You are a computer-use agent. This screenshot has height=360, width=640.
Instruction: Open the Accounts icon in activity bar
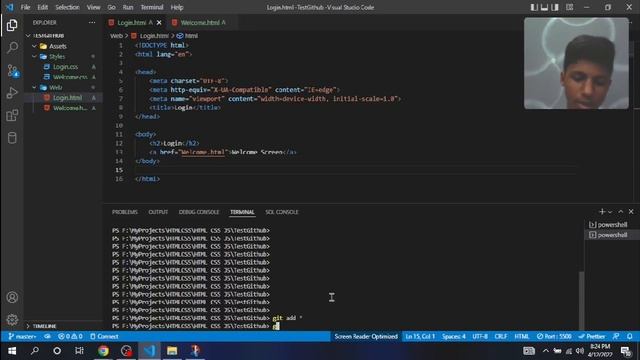pyautogui.click(x=12, y=297)
